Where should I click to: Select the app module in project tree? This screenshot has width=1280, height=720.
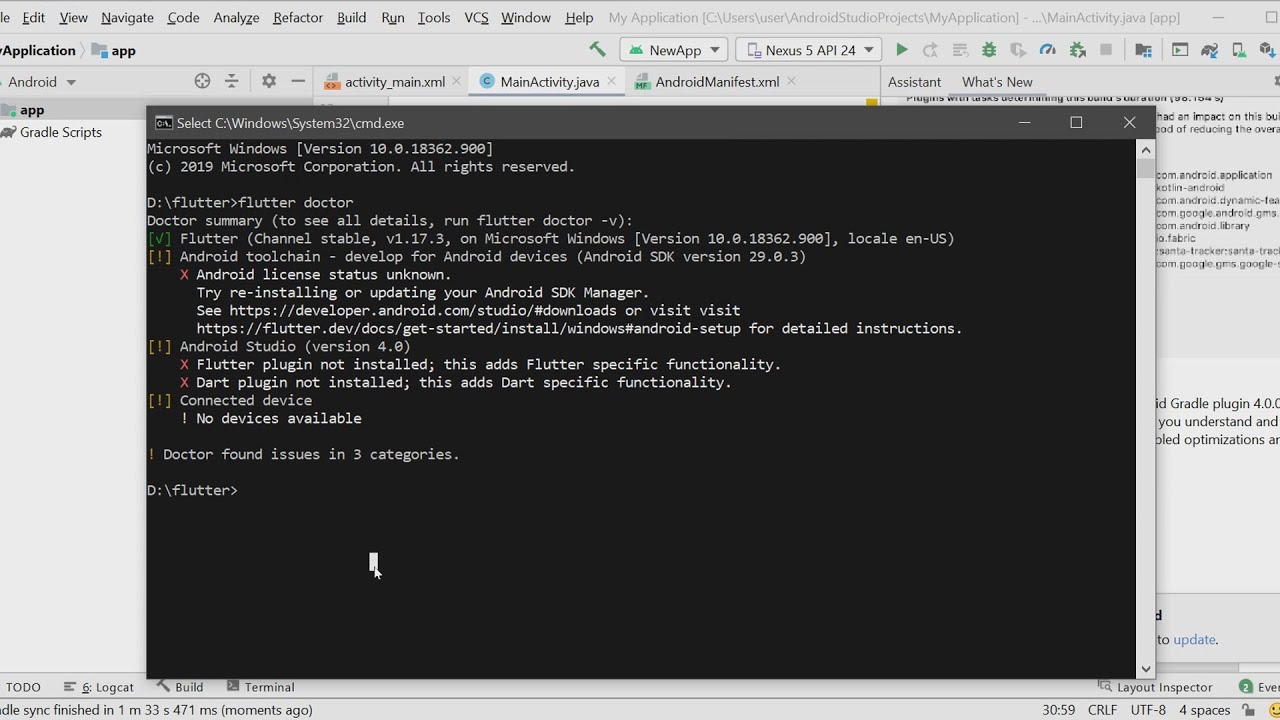(32, 110)
